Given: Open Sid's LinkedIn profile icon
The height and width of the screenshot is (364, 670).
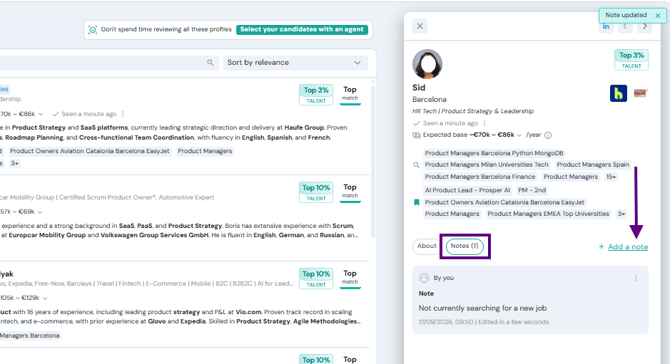Looking at the screenshot, I should (606, 27).
